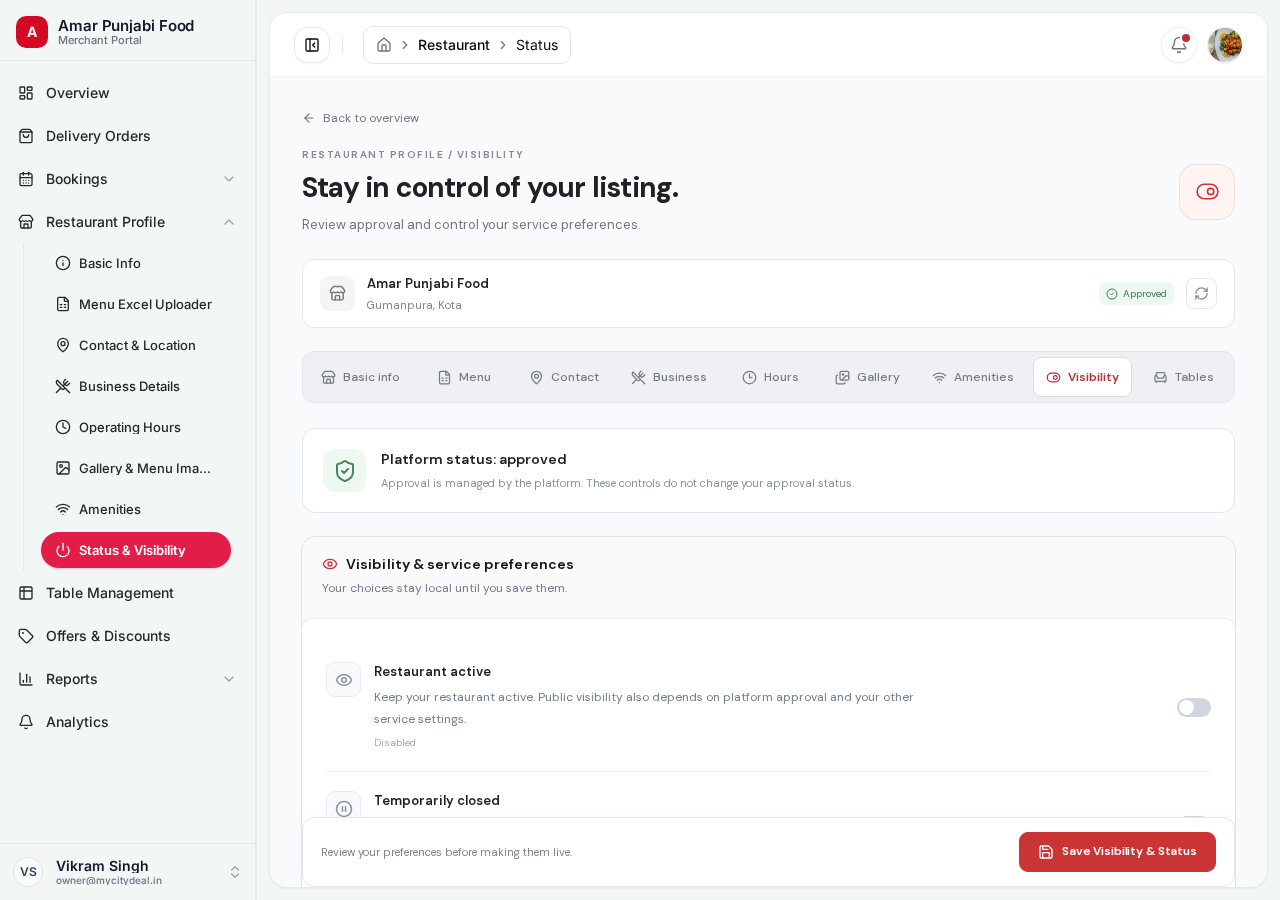1280x900 pixels.
Task: Expand the Reports sidebar section
Action: (128, 679)
